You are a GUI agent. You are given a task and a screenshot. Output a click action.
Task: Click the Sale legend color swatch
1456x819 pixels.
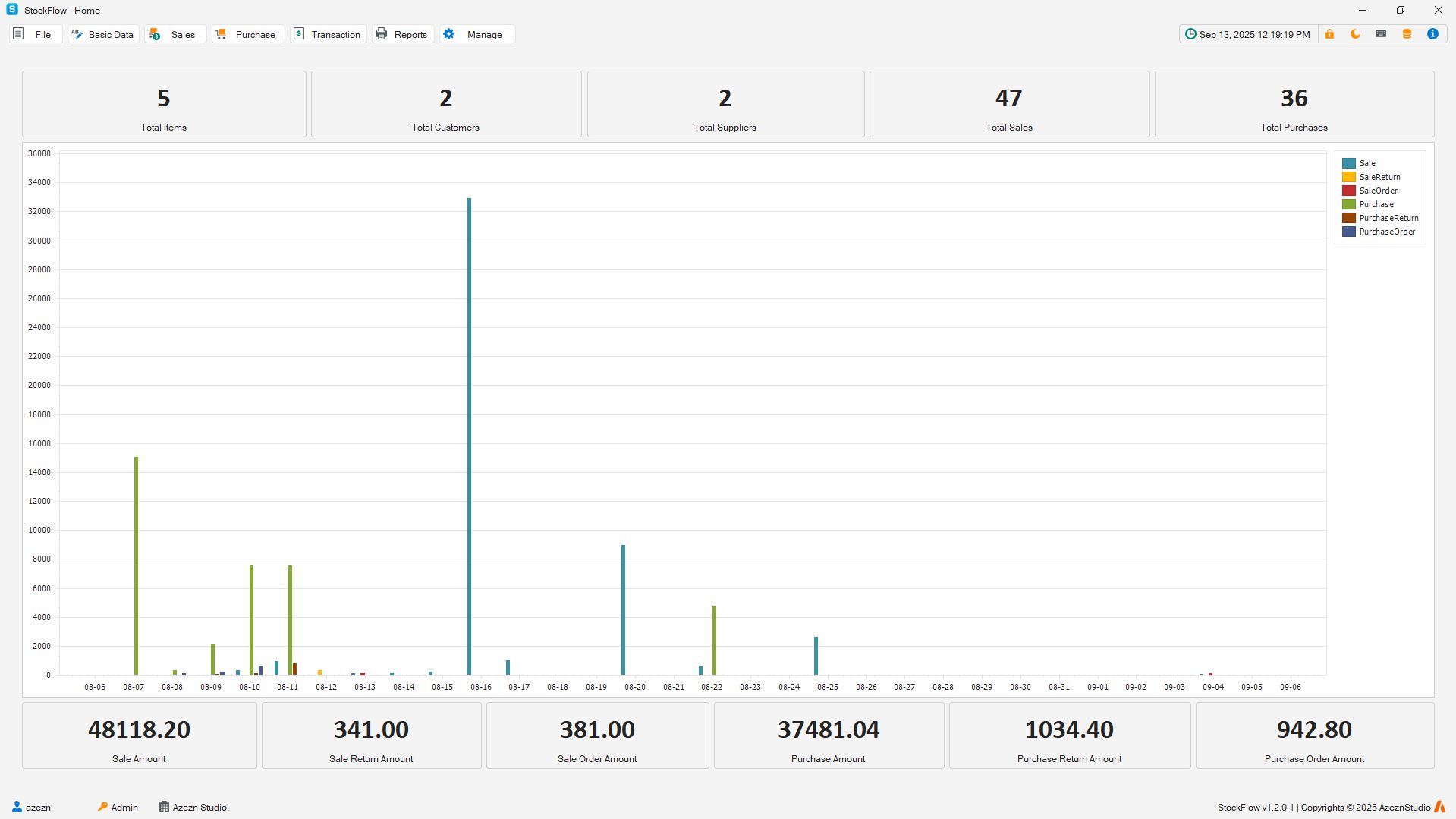1348,163
